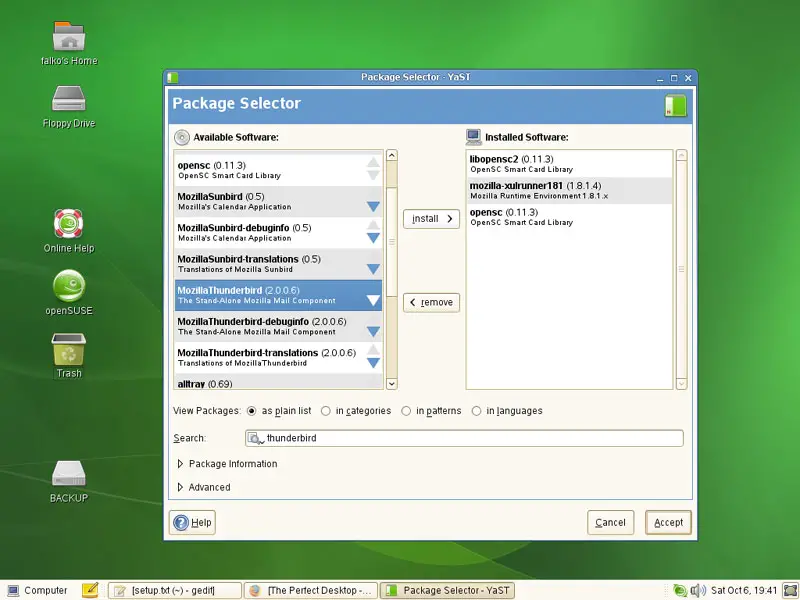Viewport: 800px width, 600px height.
Task: Open the yellow notes icon on the panel
Action: click(90, 590)
